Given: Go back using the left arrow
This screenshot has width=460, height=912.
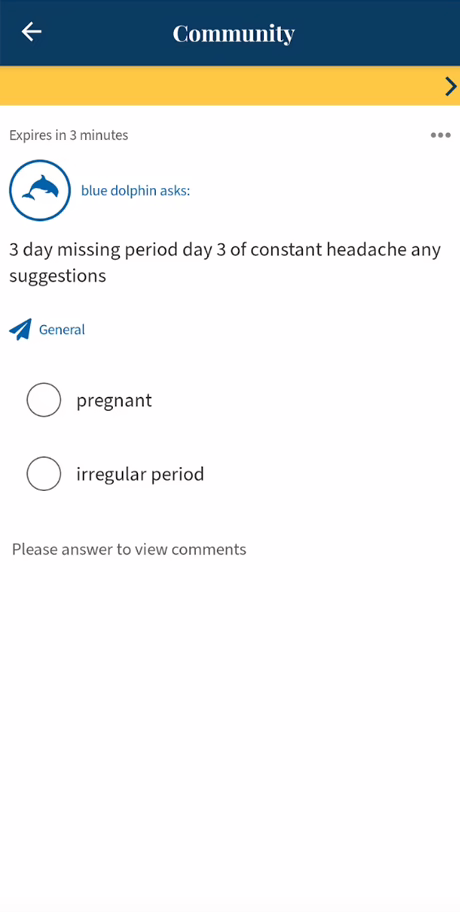Looking at the screenshot, I should [31, 31].
